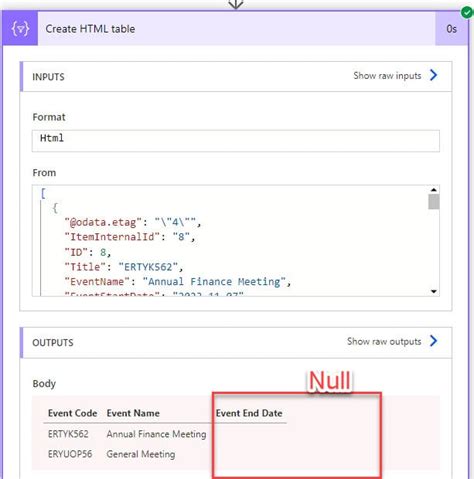The image size is (474, 479).
Task: Click the From label
Action: point(44,173)
